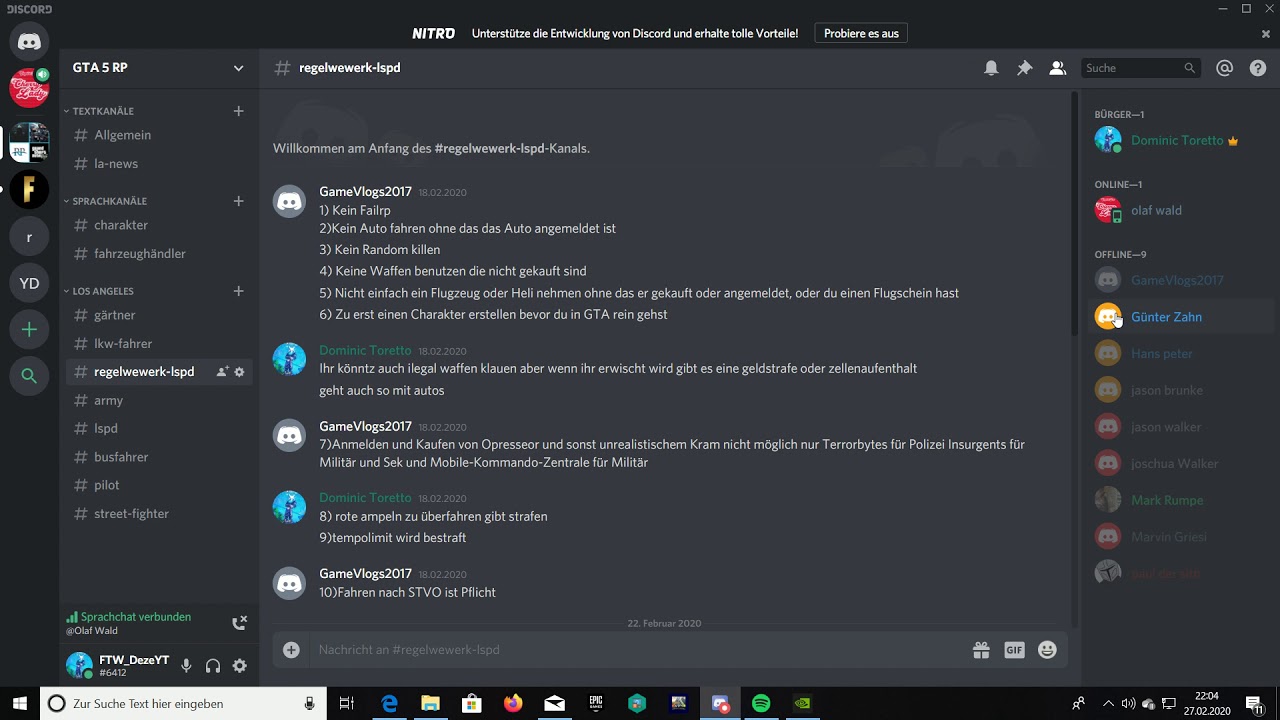The height and width of the screenshot is (720, 1280).
Task: Show pinned messages with pin icon
Action: coord(1024,68)
